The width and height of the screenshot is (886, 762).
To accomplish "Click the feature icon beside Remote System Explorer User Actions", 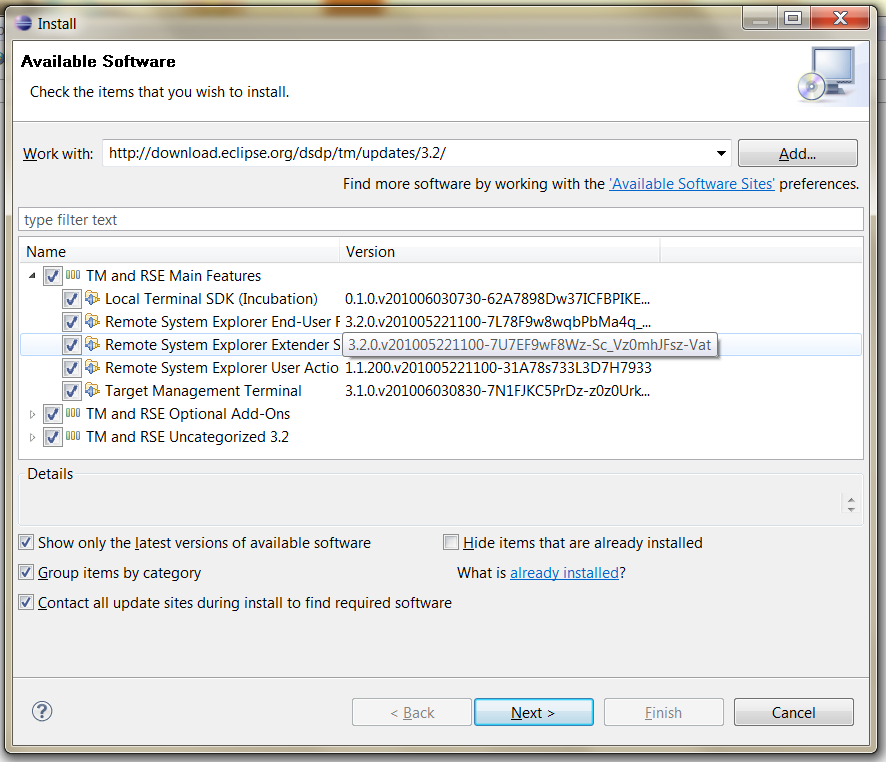I will pyautogui.click(x=92, y=367).
